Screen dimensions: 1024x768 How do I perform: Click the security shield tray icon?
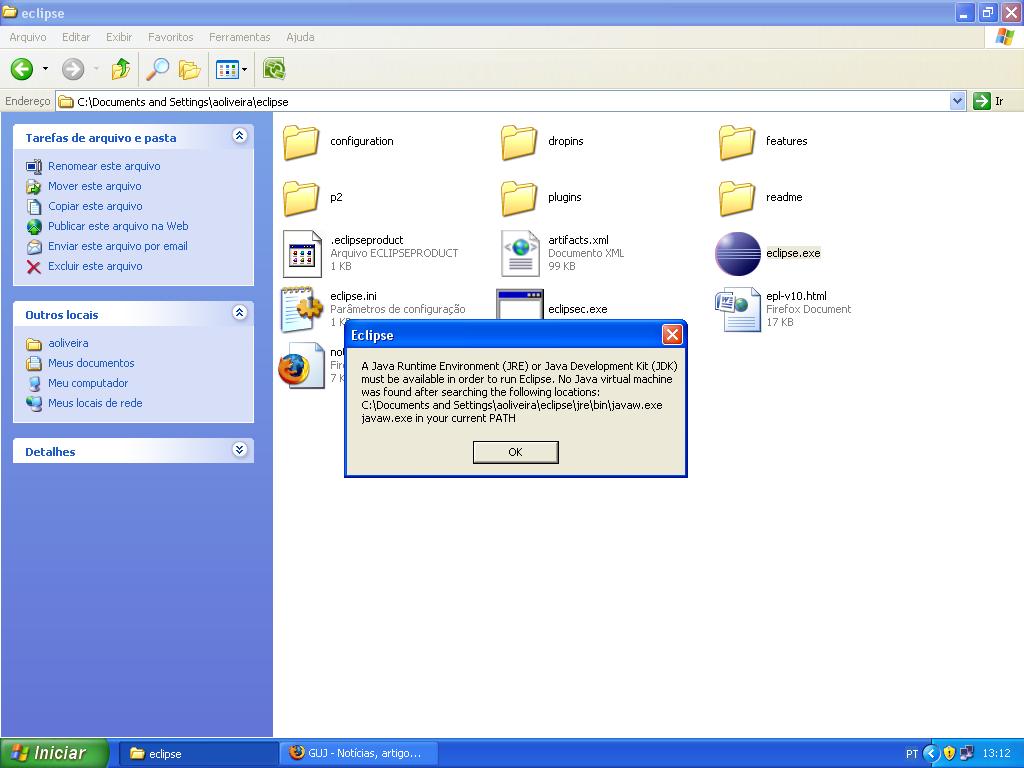tap(949, 754)
